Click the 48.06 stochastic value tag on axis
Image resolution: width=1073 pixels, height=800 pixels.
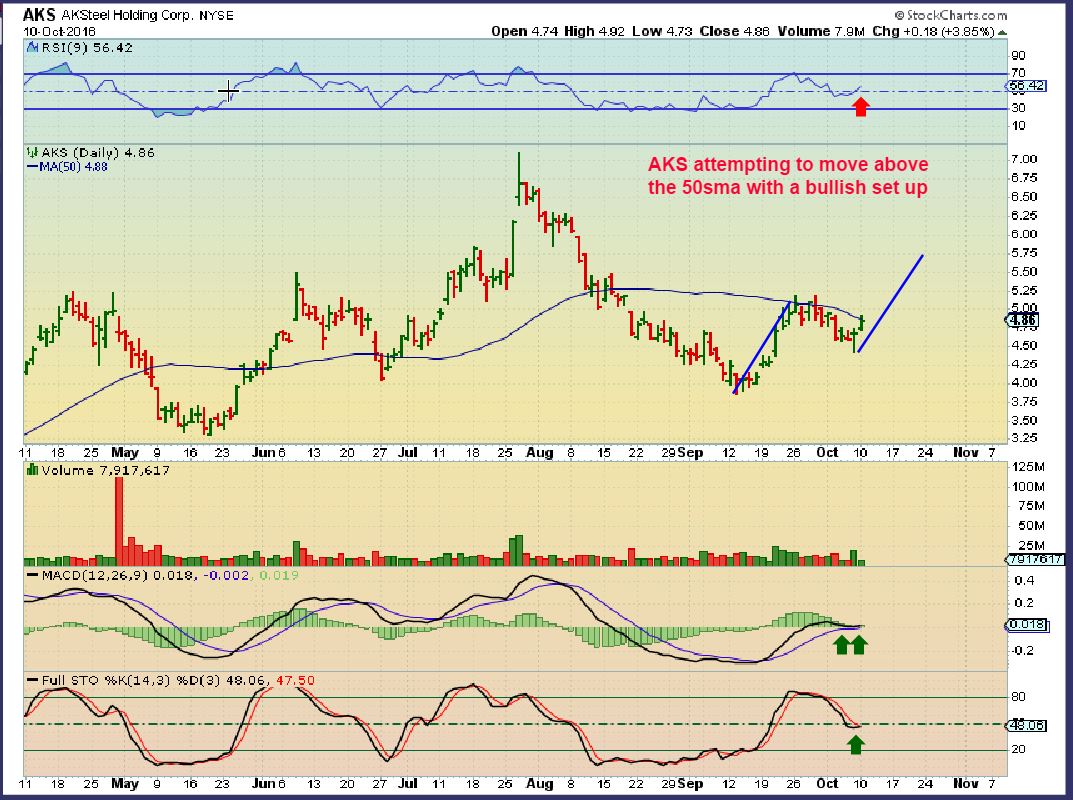(x=1026, y=725)
